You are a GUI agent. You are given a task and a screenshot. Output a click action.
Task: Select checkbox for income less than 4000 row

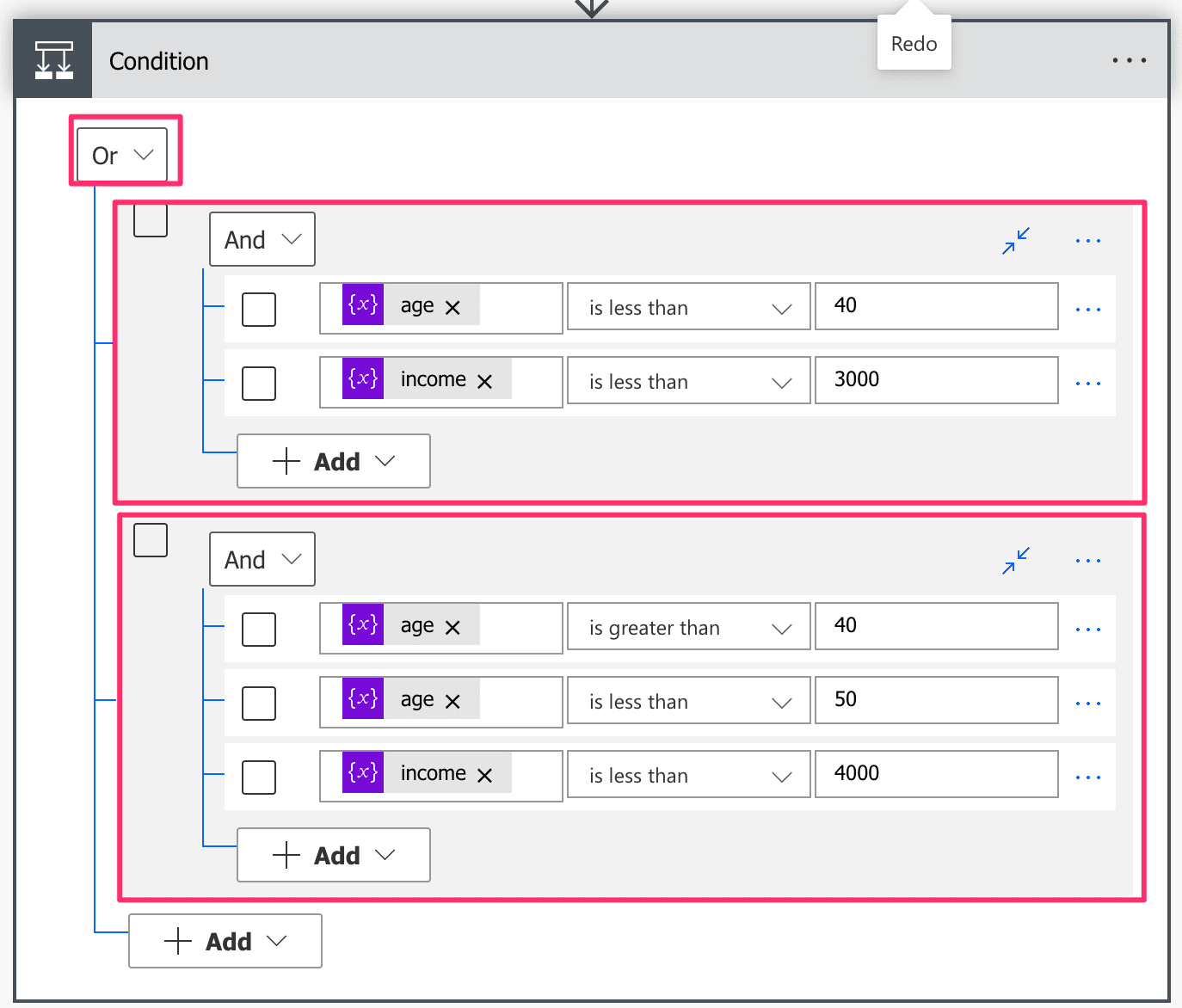[259, 778]
